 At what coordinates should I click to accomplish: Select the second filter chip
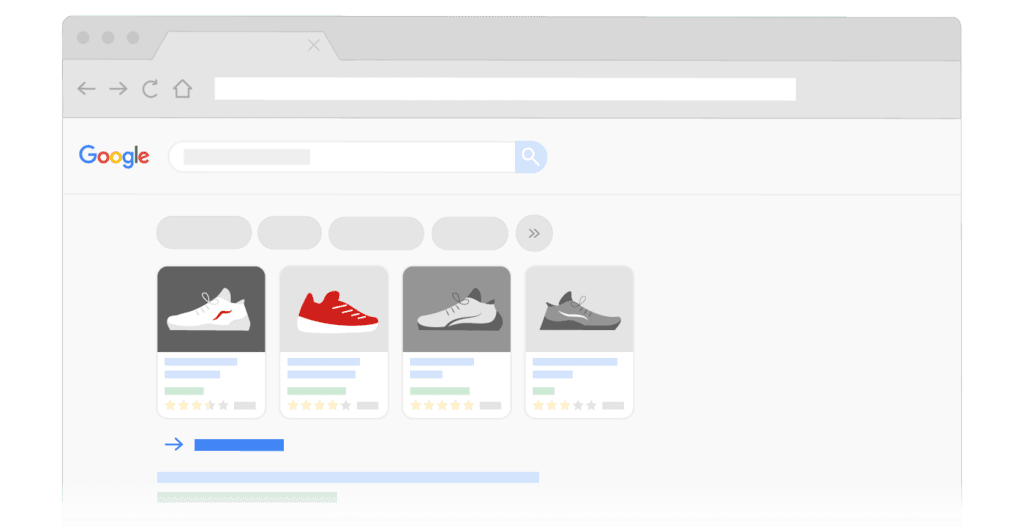(x=289, y=233)
